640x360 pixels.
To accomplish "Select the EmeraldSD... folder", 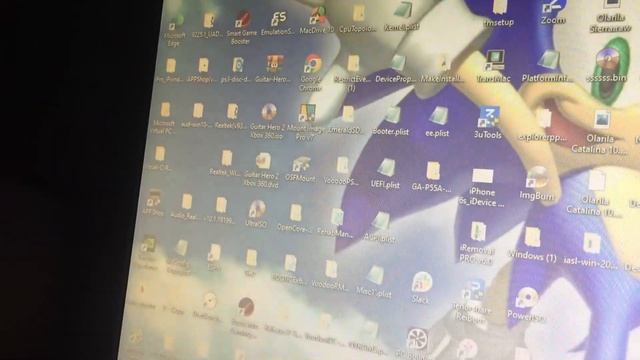I will pos(346,120).
